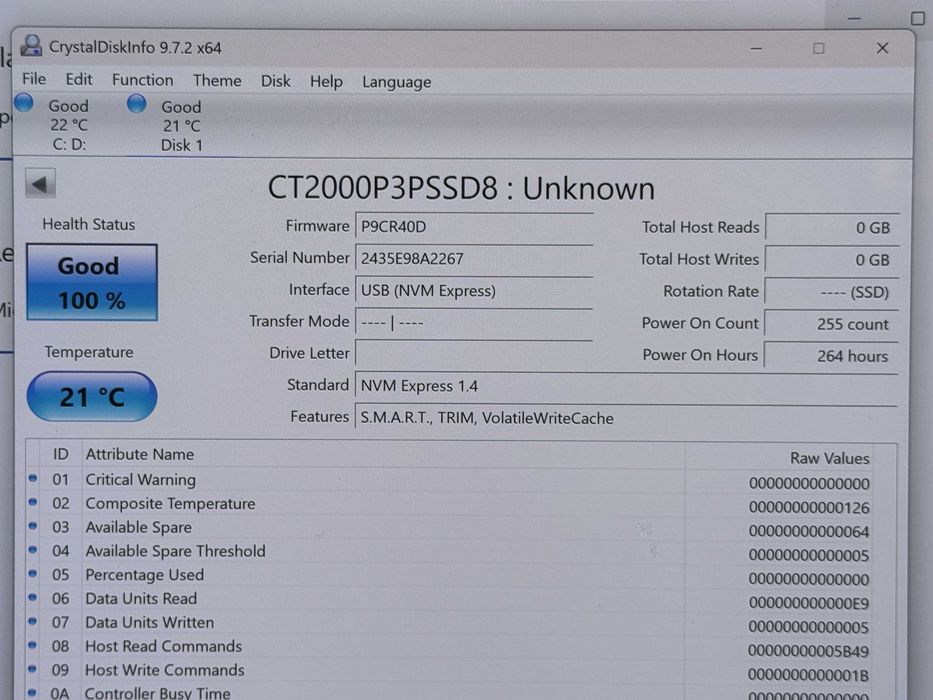Click the Power On Count value 255 count
This screenshot has height=700, width=933.
(x=832, y=324)
